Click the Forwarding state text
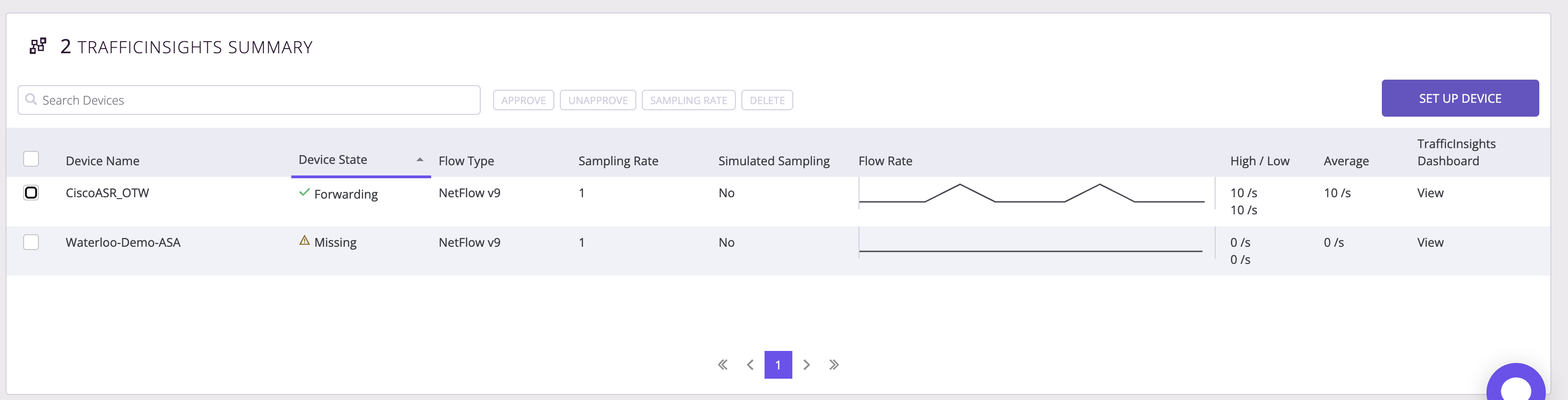This screenshot has height=400, width=1568. pyautogui.click(x=346, y=194)
